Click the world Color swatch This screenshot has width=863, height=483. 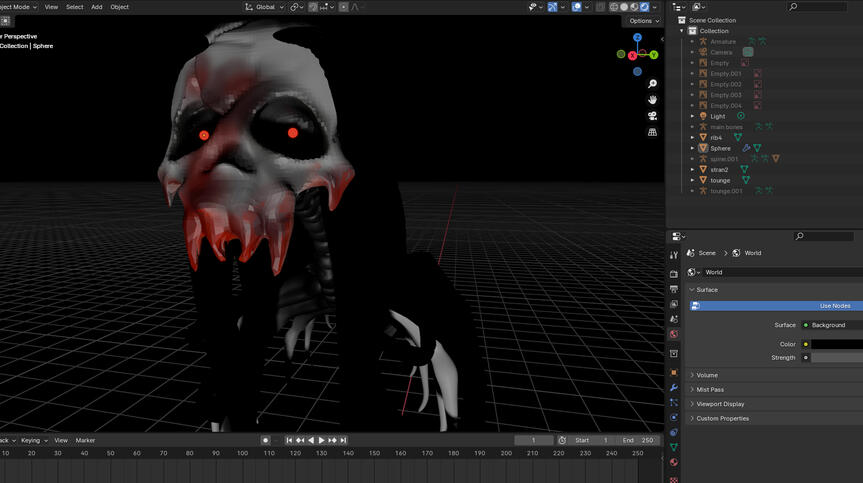coord(836,344)
